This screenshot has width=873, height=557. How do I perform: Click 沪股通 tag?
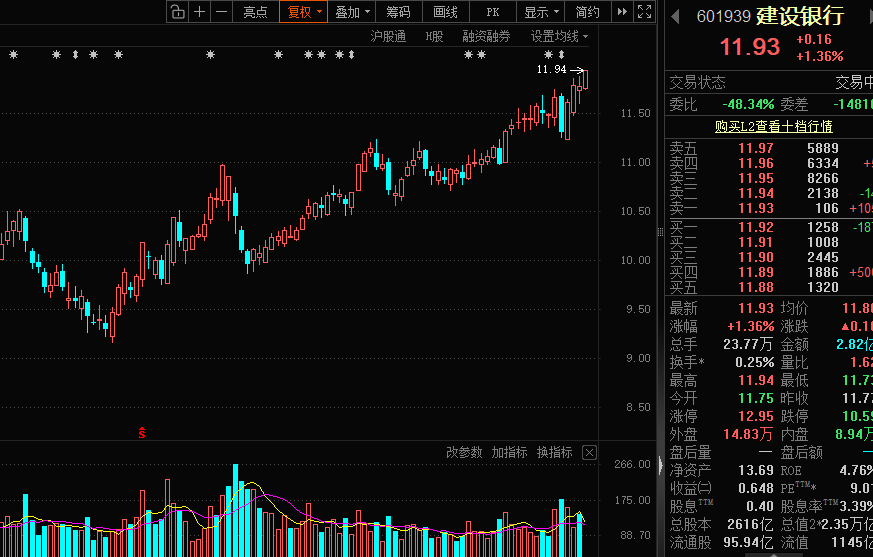[x=388, y=37]
